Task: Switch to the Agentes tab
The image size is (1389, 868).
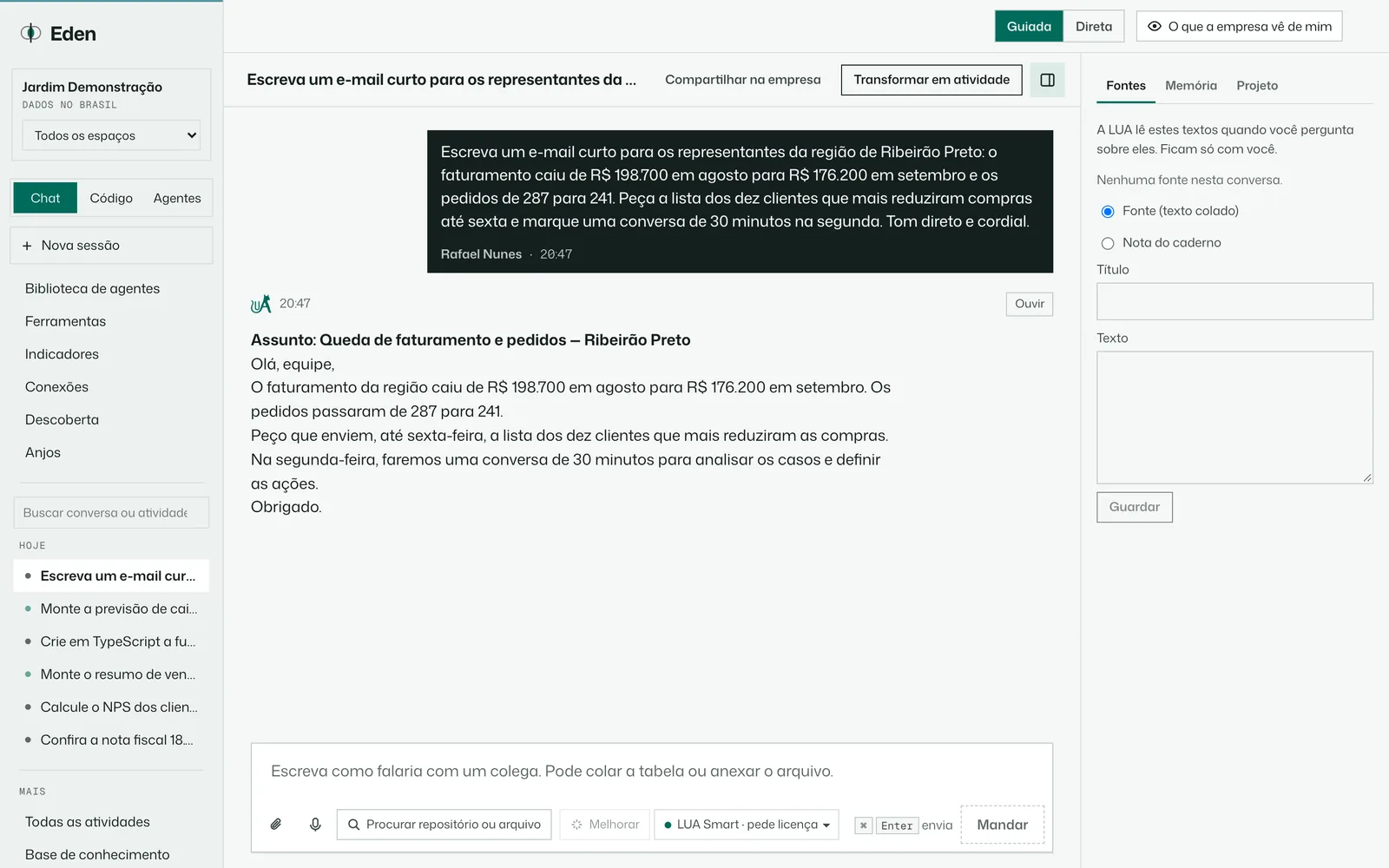Action: 177,198
